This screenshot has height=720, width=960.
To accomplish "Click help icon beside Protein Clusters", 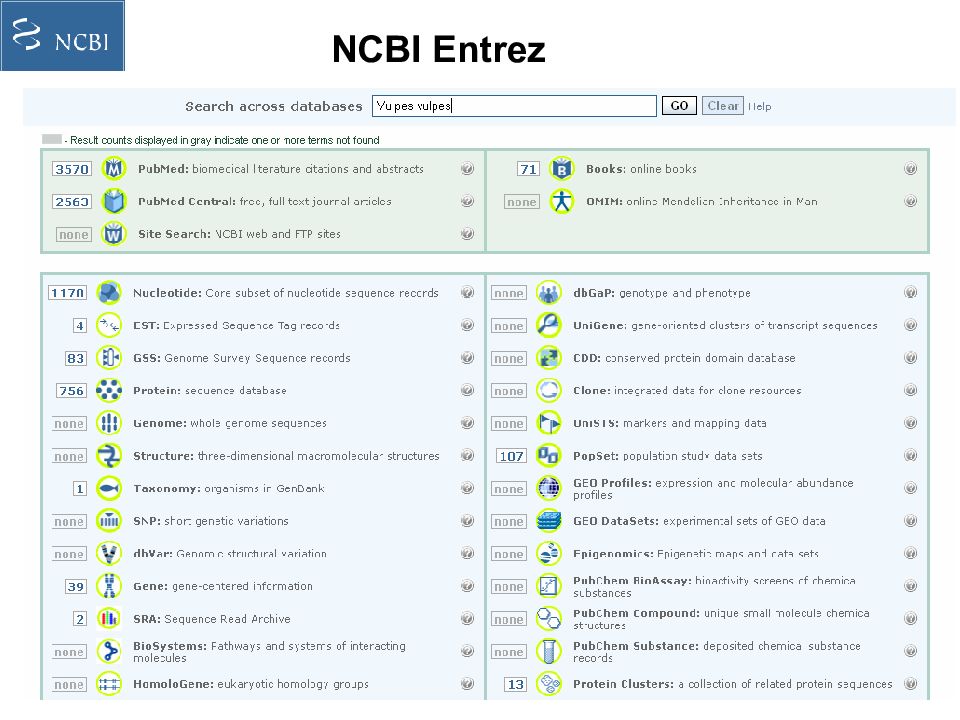I will tap(910, 683).
